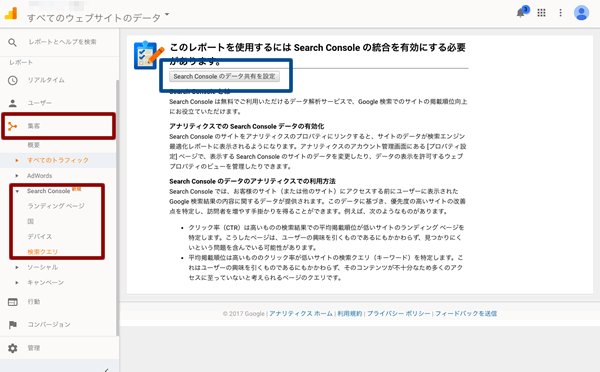
Task: Open the 検索クエリ report
Action: (42, 252)
